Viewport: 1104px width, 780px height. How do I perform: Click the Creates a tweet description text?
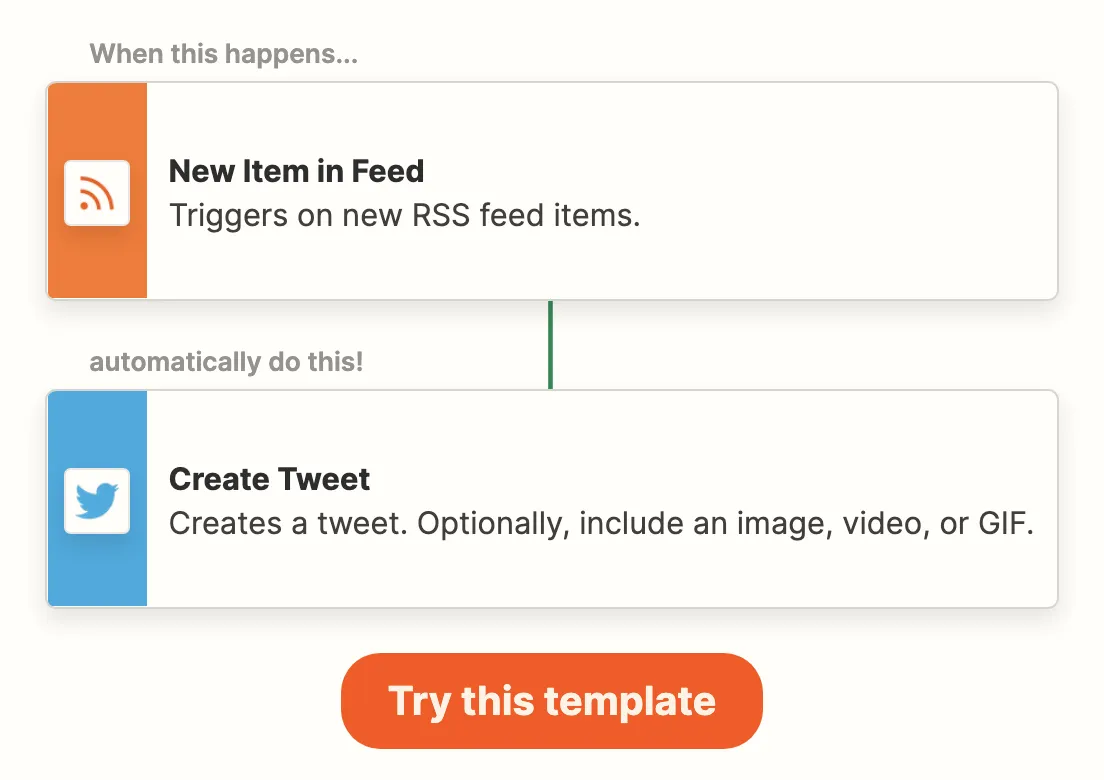(601, 524)
